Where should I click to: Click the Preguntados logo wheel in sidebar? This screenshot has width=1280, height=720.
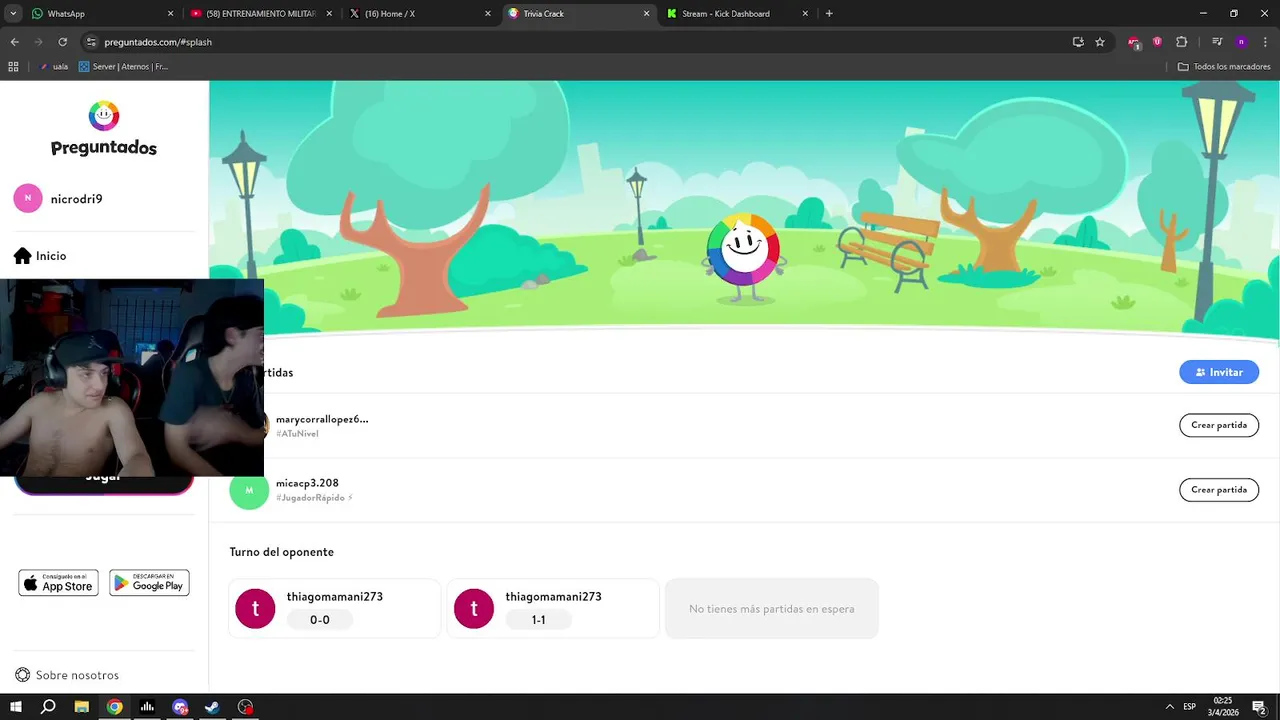pyautogui.click(x=104, y=116)
